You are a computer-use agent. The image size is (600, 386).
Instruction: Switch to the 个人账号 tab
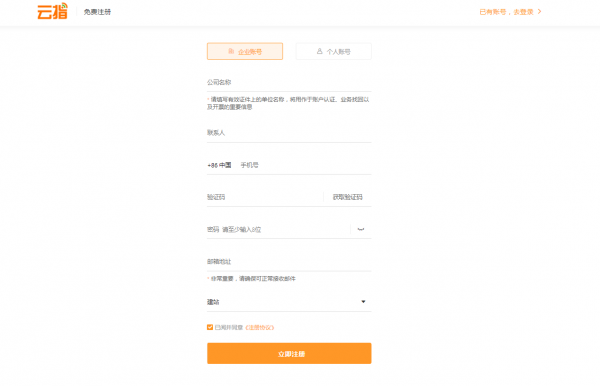[333, 51]
